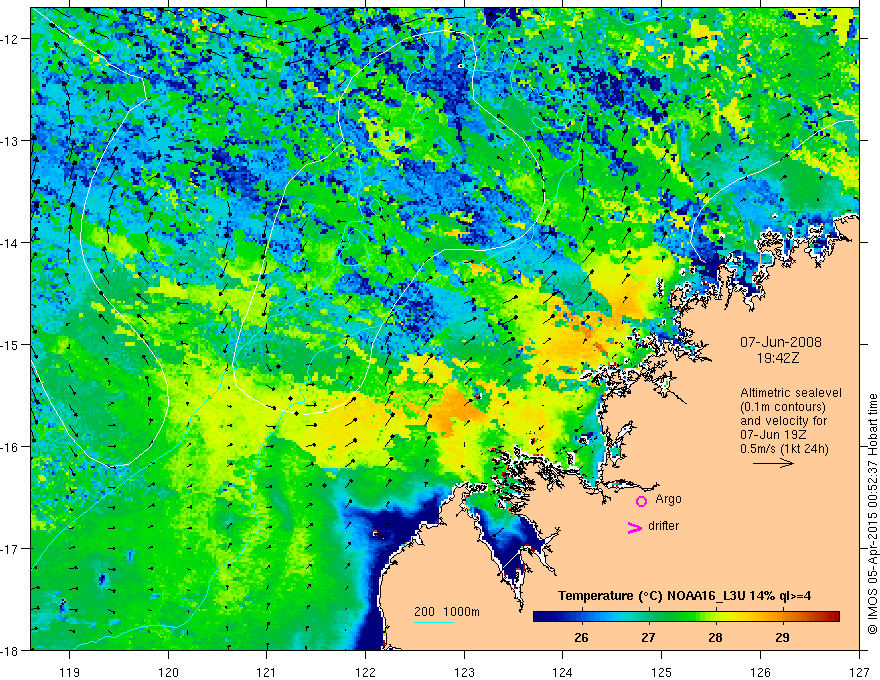880x680 pixels.
Task: Click the 'Argo' legend label
Action: tap(668, 499)
